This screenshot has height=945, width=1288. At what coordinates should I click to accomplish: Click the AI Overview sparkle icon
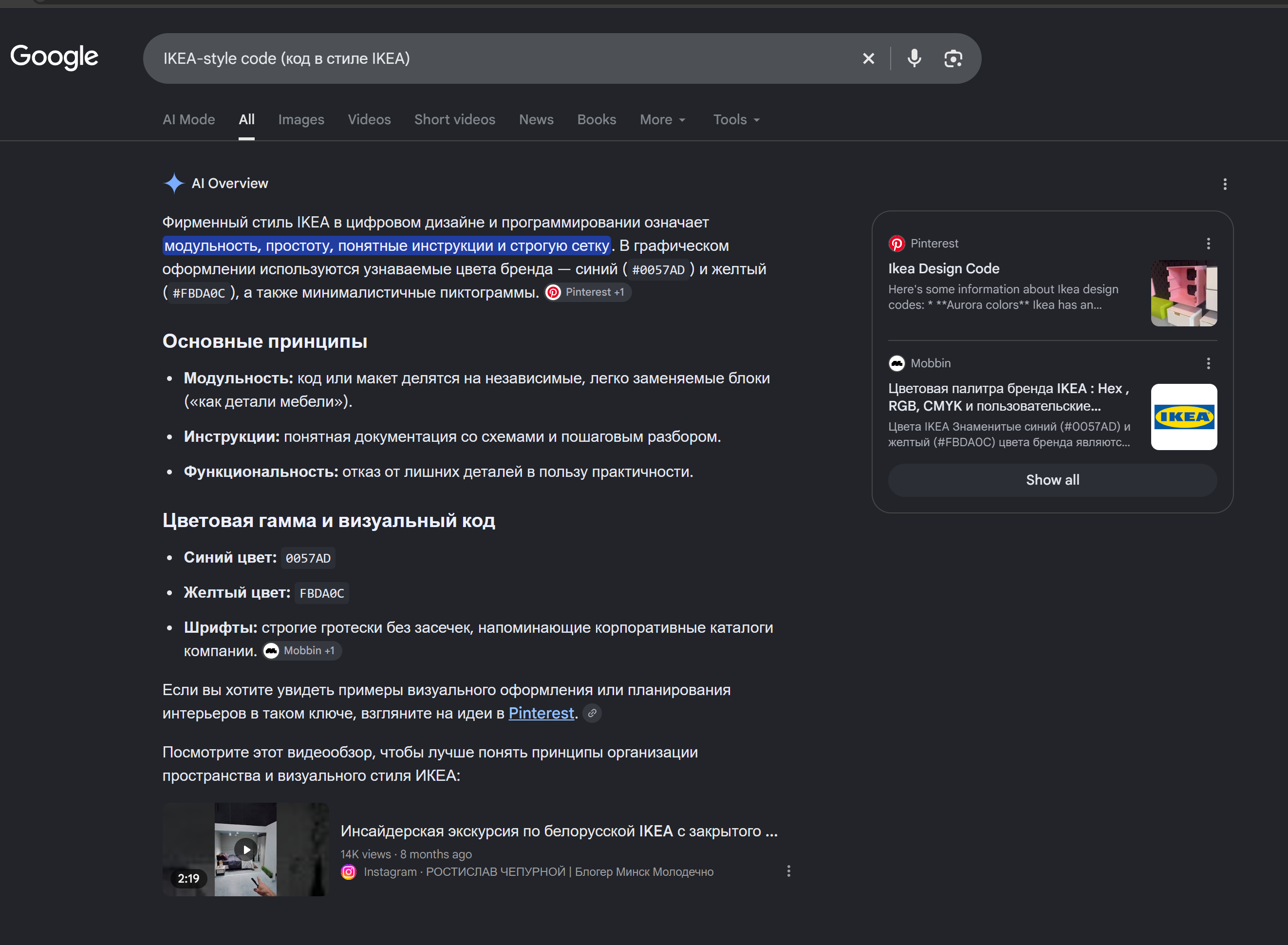(x=174, y=184)
